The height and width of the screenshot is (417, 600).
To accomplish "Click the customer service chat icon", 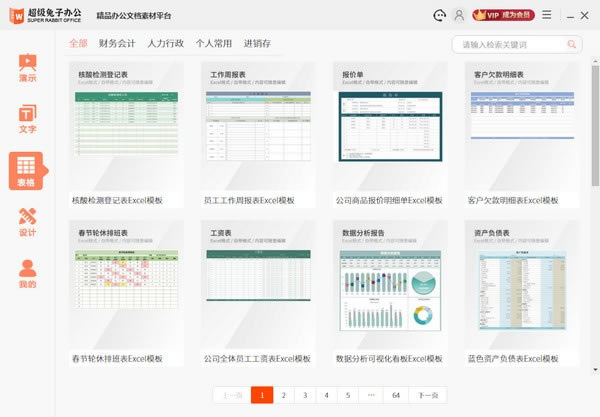I will [x=439, y=15].
